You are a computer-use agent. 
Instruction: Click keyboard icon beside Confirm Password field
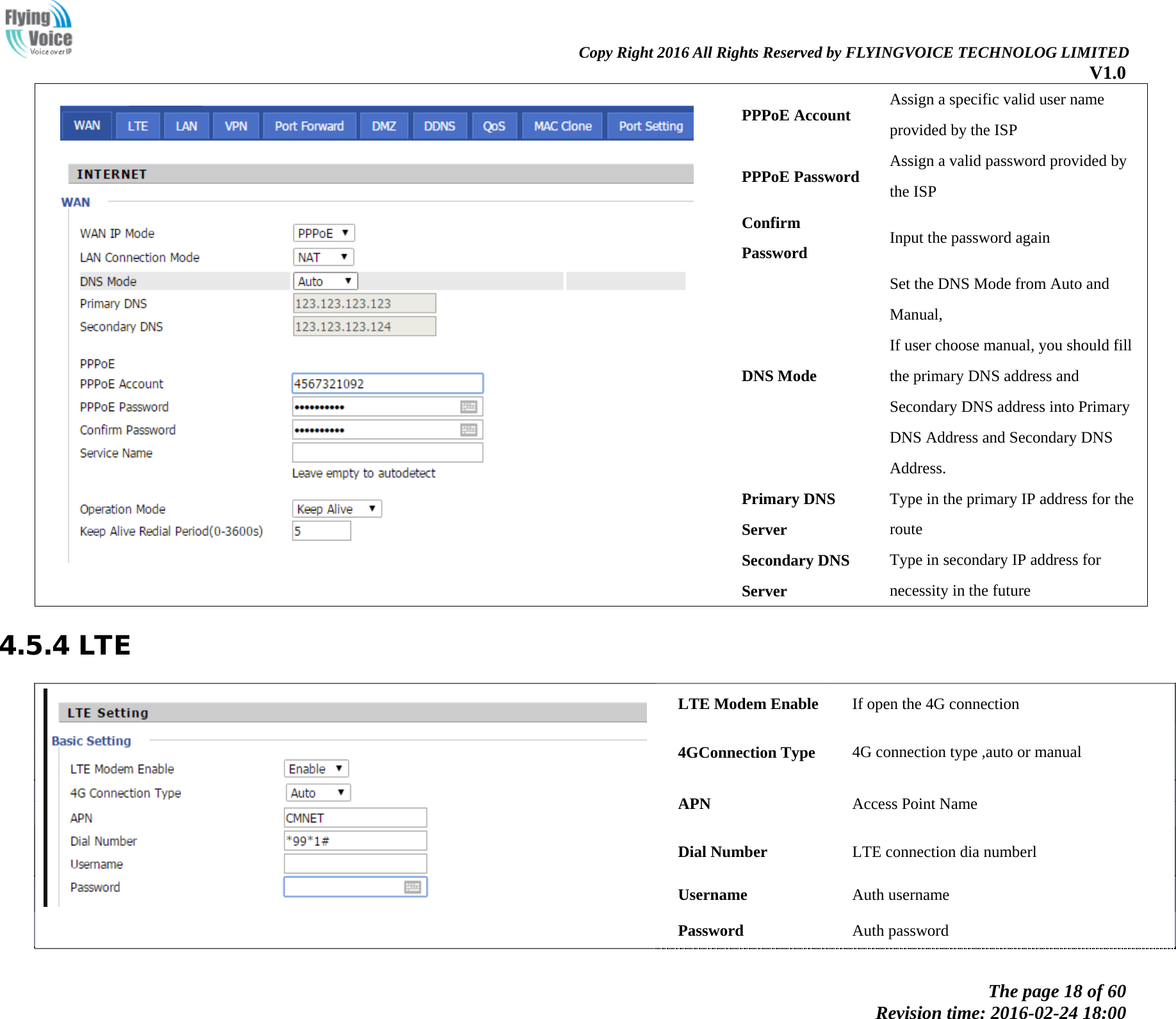pyautogui.click(x=470, y=429)
